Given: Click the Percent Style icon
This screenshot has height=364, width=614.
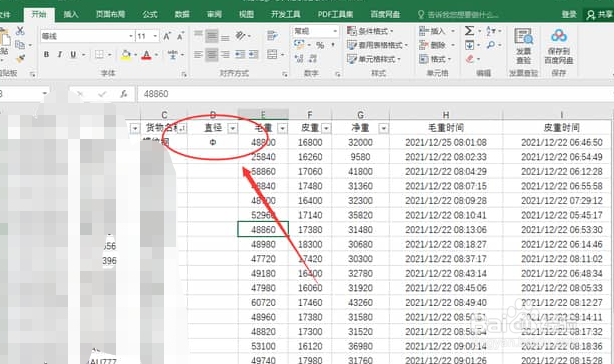Looking at the screenshot, I should [320, 45].
